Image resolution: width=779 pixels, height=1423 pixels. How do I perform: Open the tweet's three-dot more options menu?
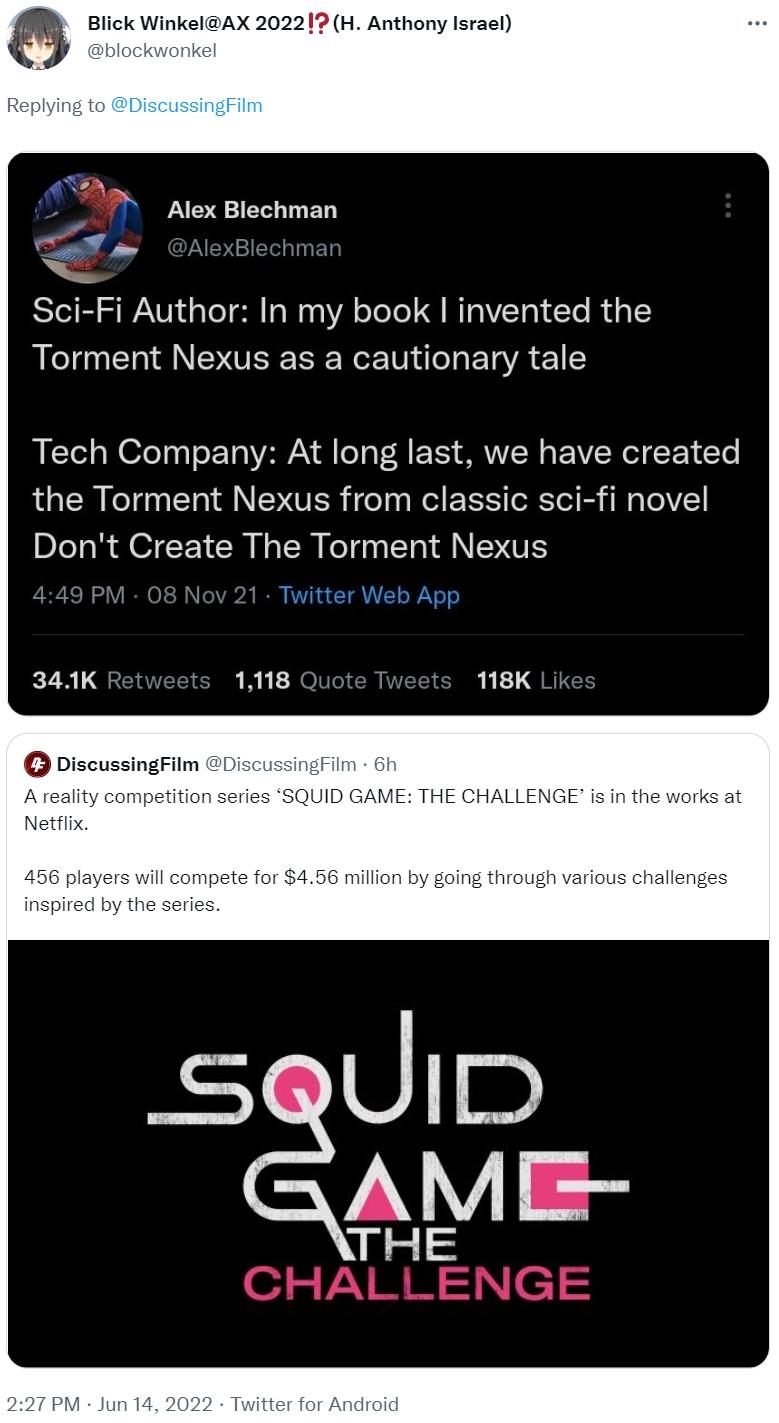coord(757,23)
